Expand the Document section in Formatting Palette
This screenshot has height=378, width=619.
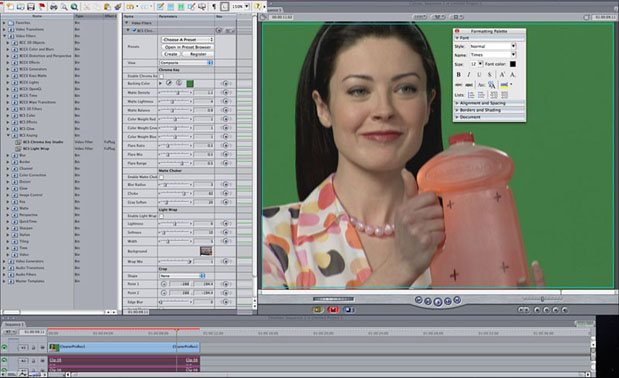457,117
